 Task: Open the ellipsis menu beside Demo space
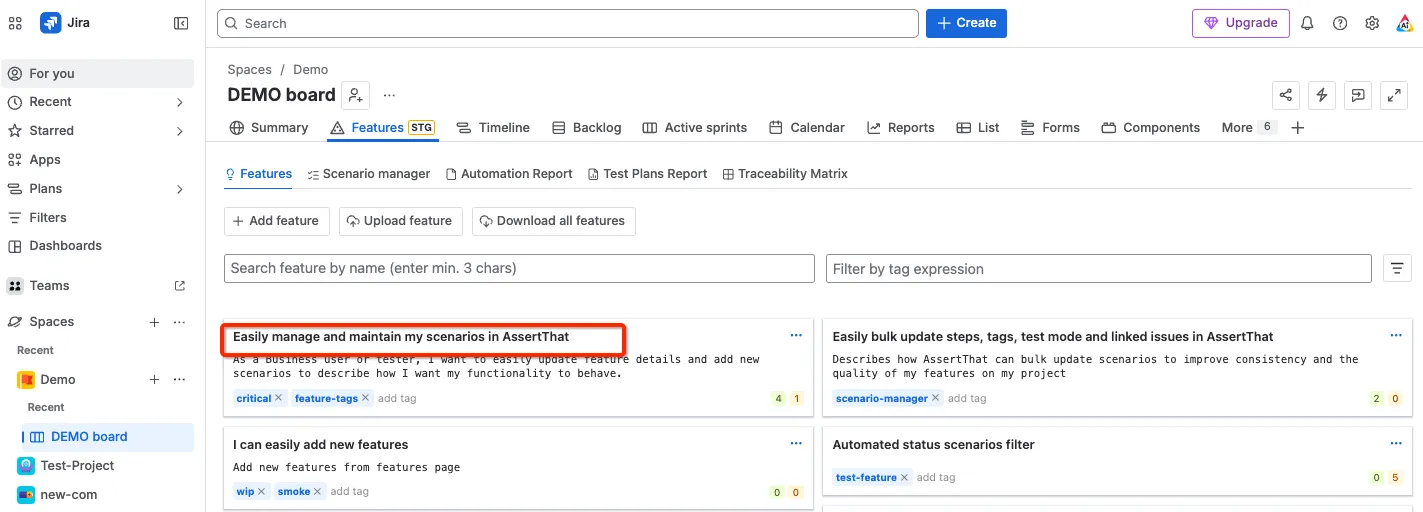coord(180,380)
